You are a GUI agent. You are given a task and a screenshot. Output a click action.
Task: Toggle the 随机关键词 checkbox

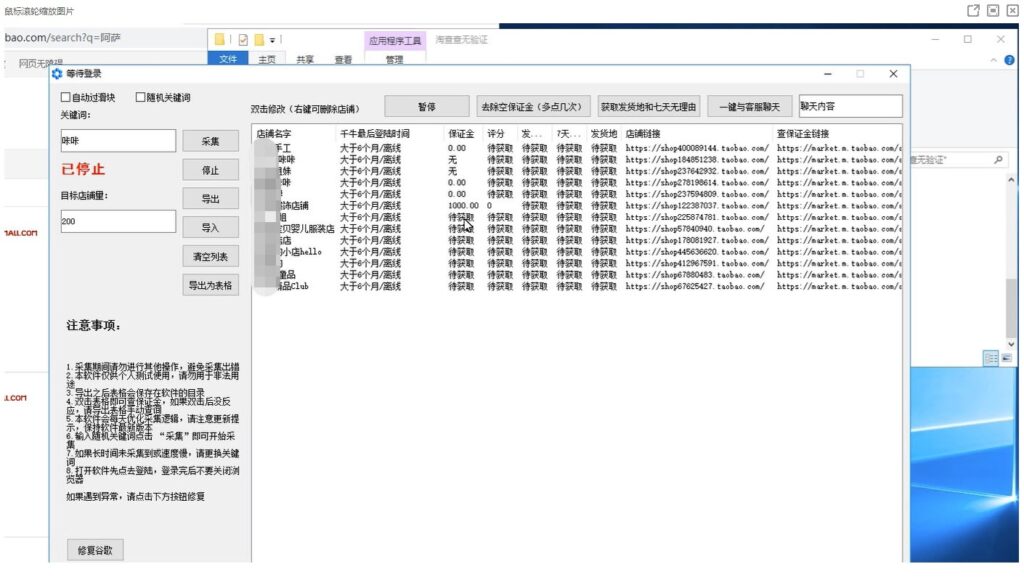140,98
